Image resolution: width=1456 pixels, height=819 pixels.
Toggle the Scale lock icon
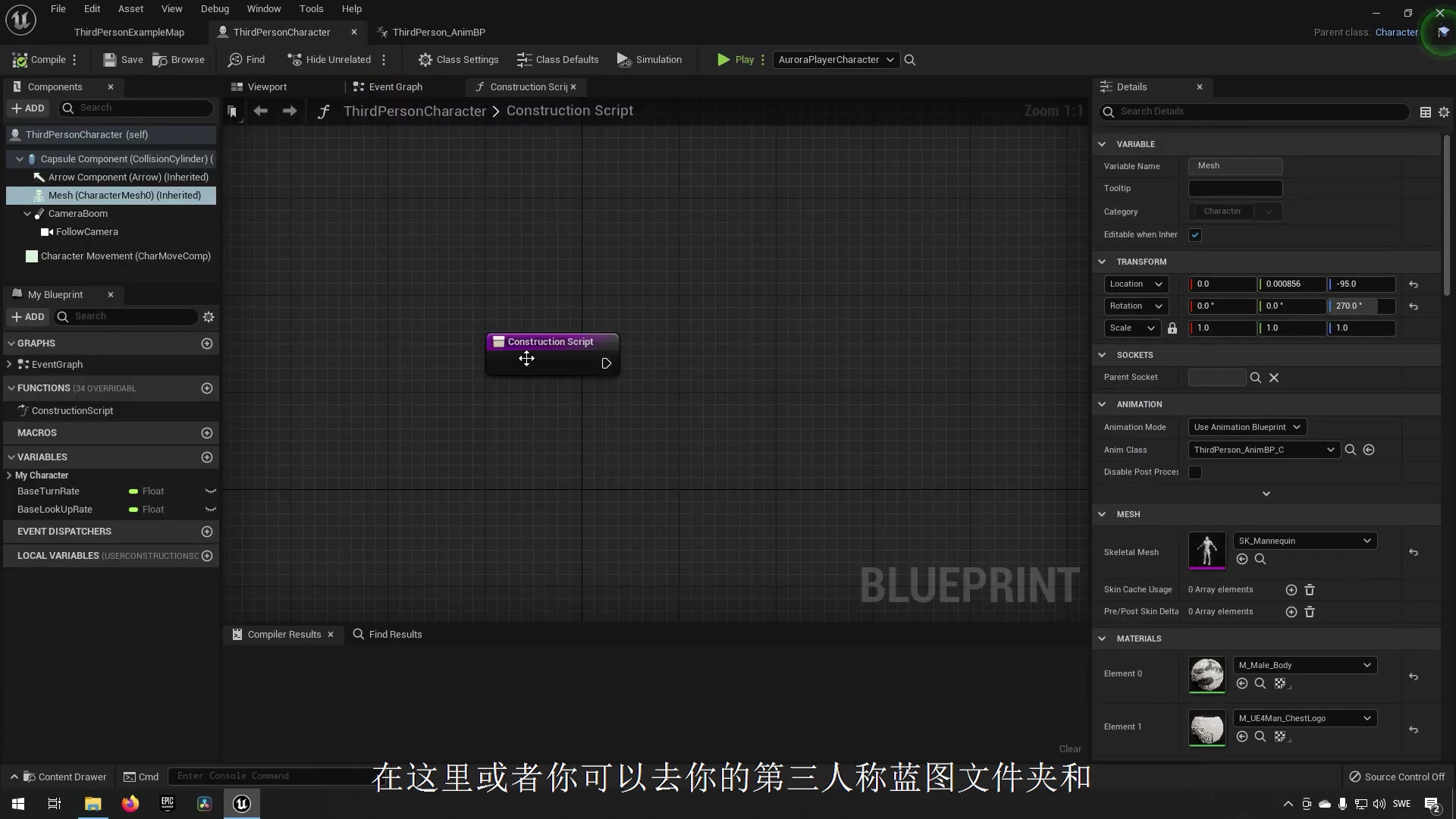point(1172,328)
